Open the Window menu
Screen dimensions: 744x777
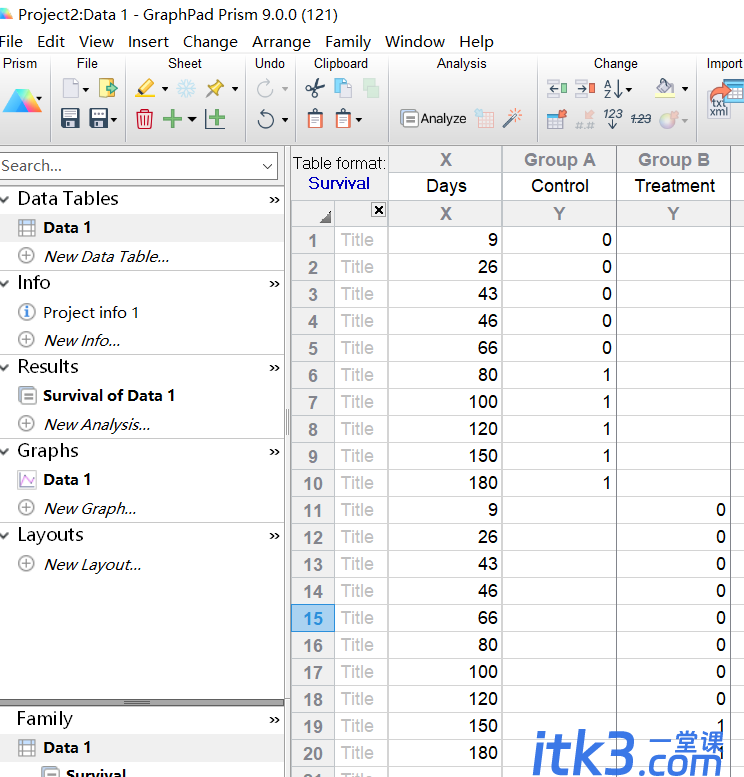pos(415,42)
